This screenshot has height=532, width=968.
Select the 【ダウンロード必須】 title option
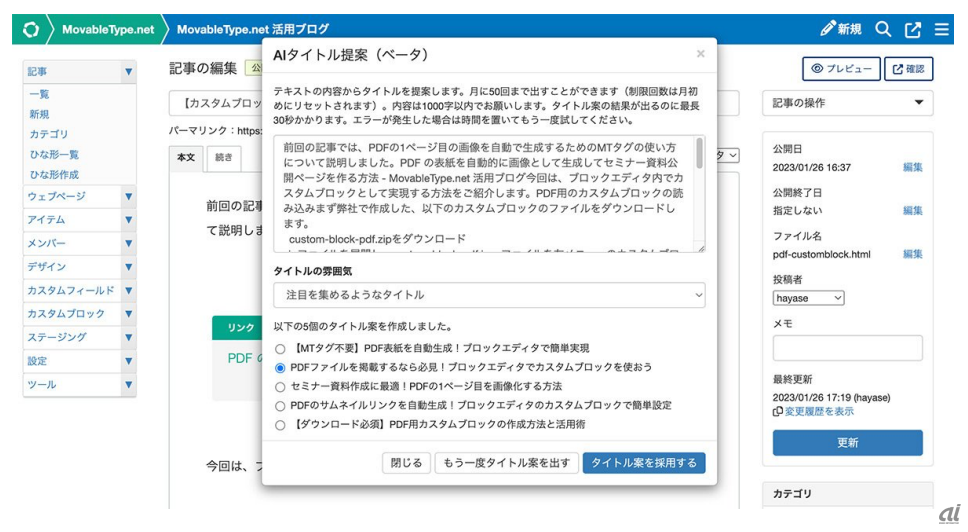coord(280,425)
